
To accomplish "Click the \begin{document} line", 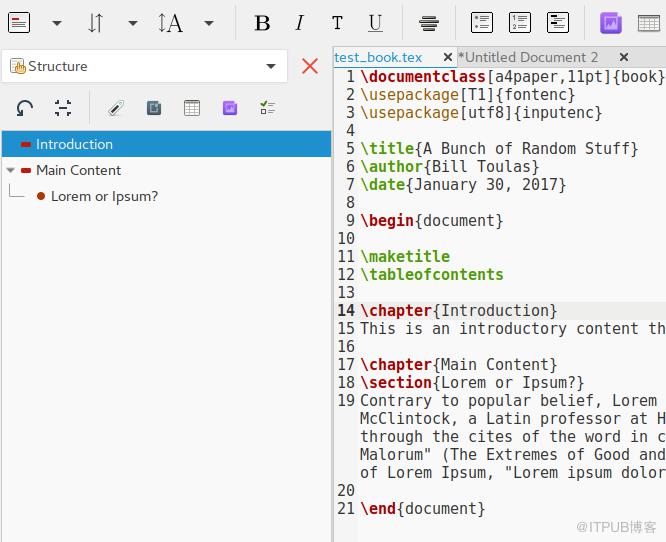I will click(432, 220).
